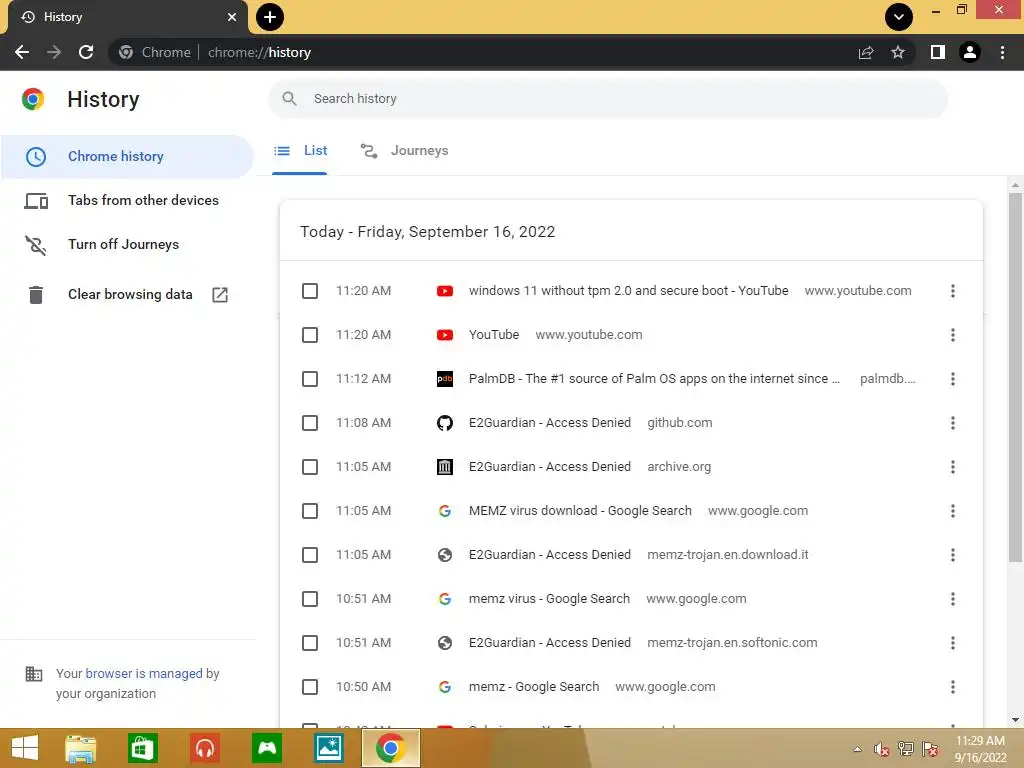Open the profile avatar menu
The image size is (1024, 768).
tap(970, 52)
